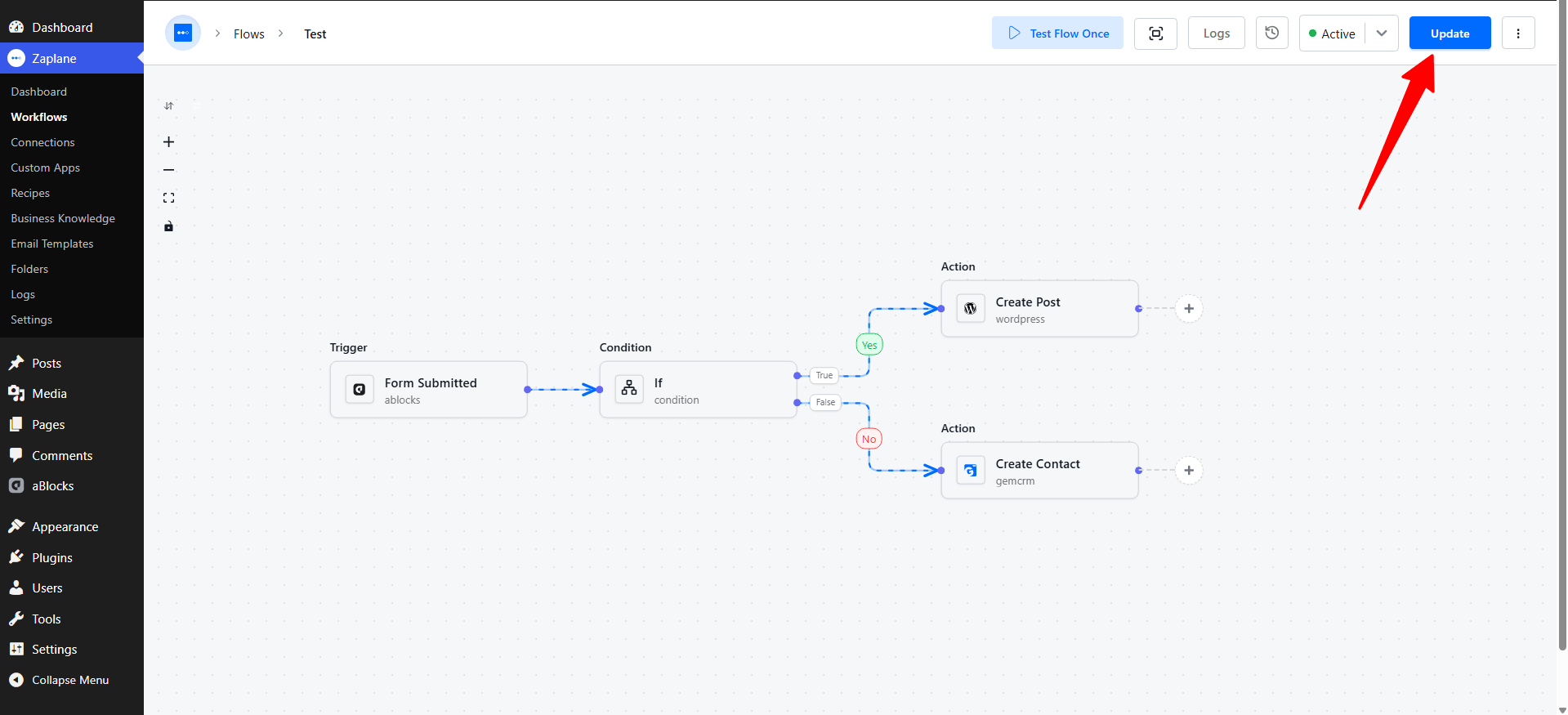Zoom out with the minus canvas control
Viewport: 1568px width, 715px height.
[x=169, y=170]
